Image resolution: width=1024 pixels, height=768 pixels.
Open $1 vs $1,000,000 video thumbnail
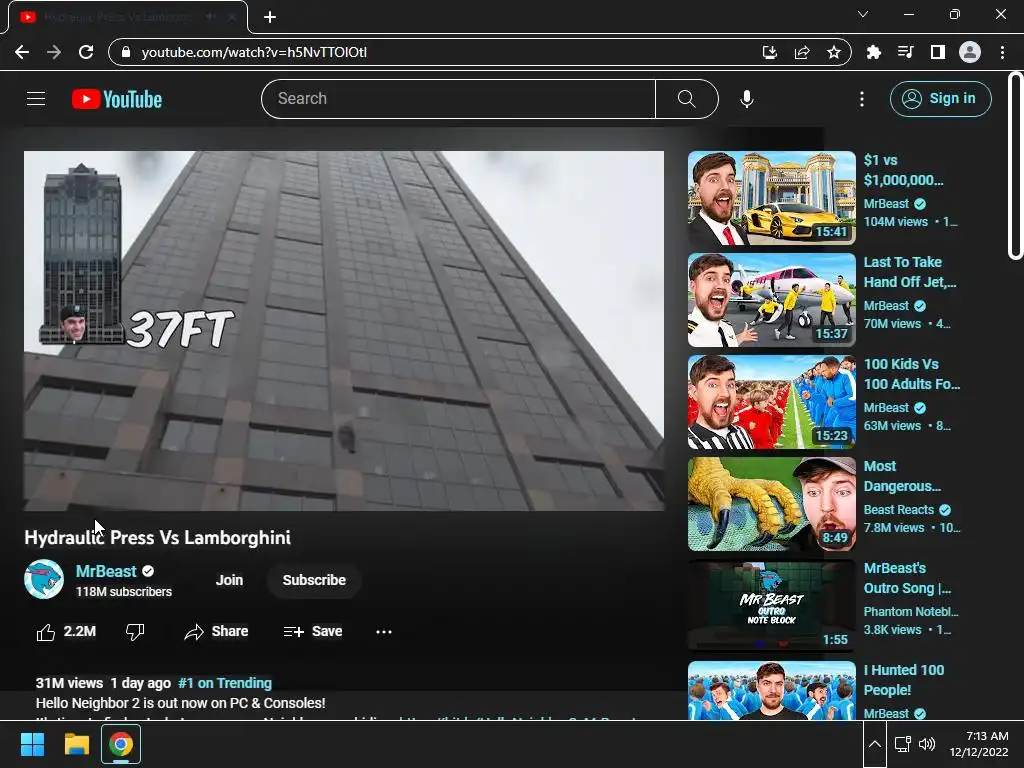pos(771,198)
